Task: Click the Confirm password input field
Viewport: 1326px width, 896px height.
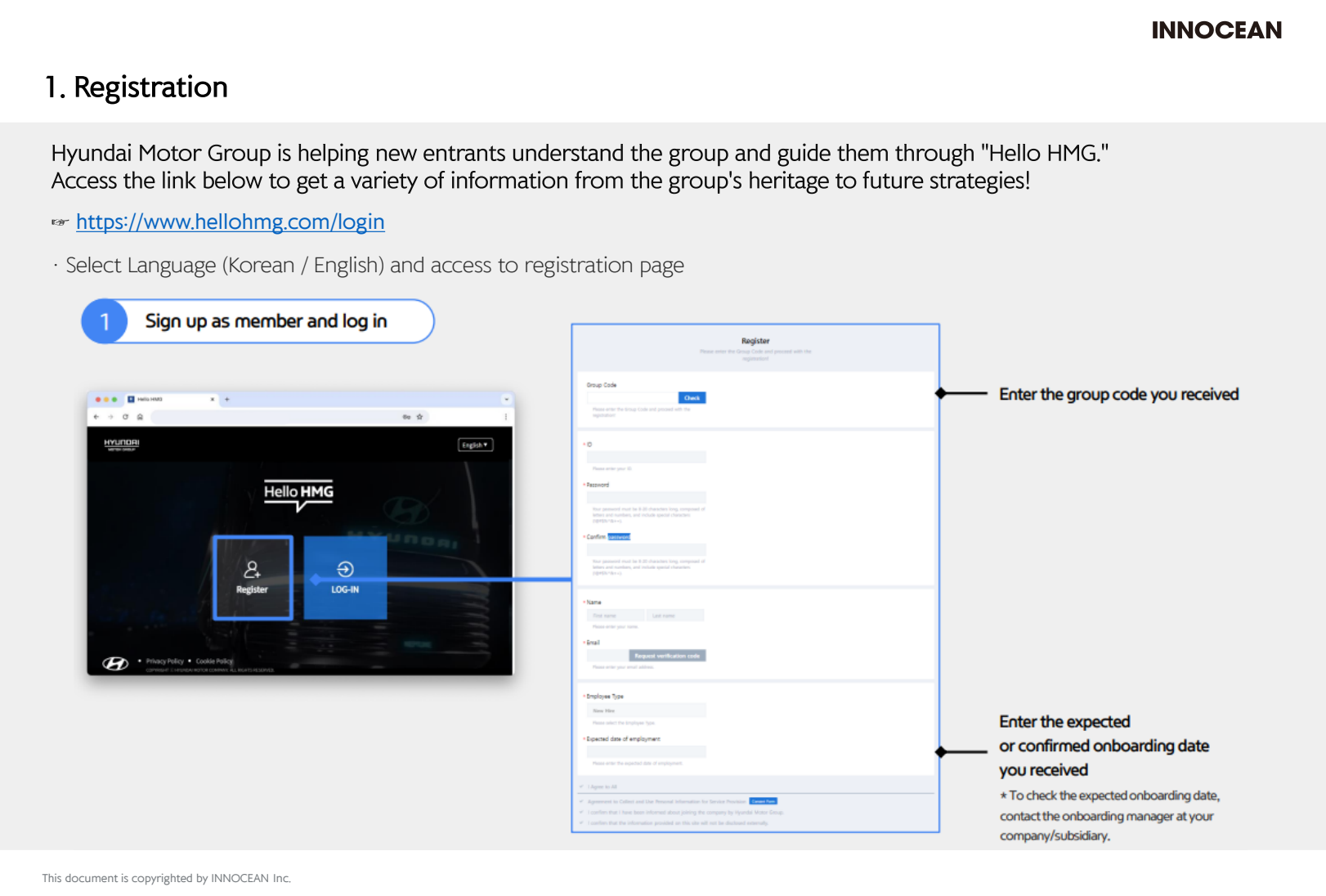Action: (646, 549)
